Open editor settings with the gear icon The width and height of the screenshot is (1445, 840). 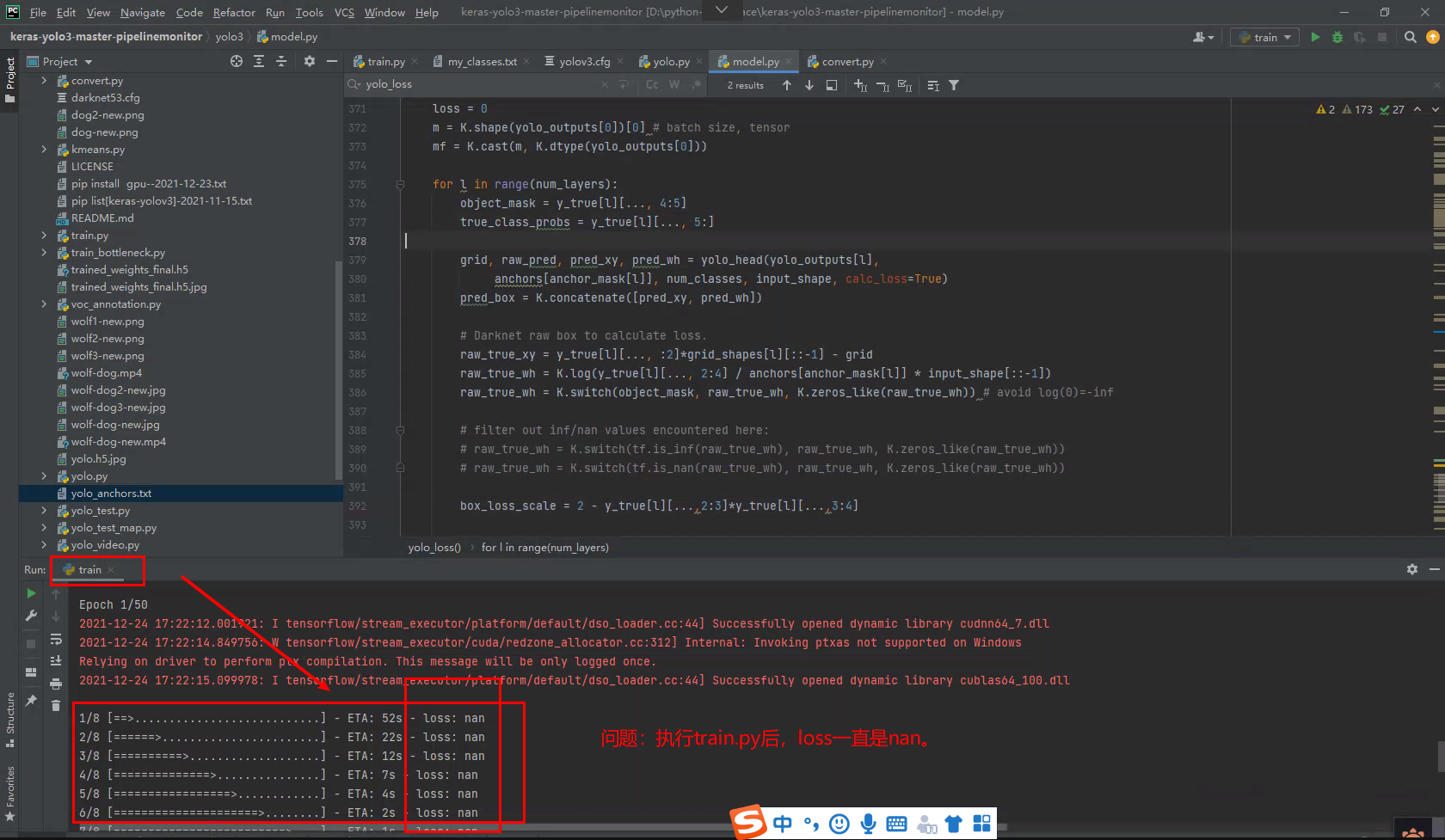coord(309,61)
